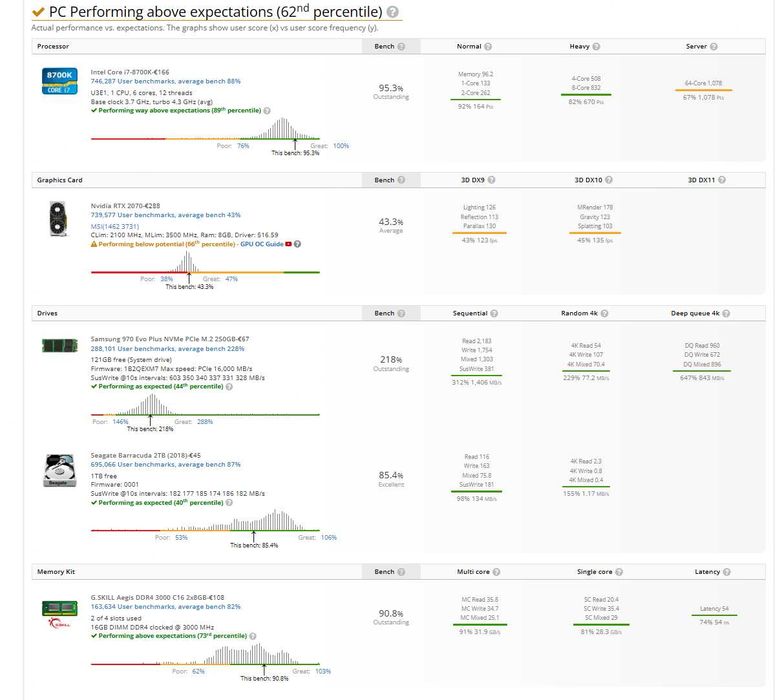
Task: Open Seagate Barracuda 2TB product link
Action: 146,456
